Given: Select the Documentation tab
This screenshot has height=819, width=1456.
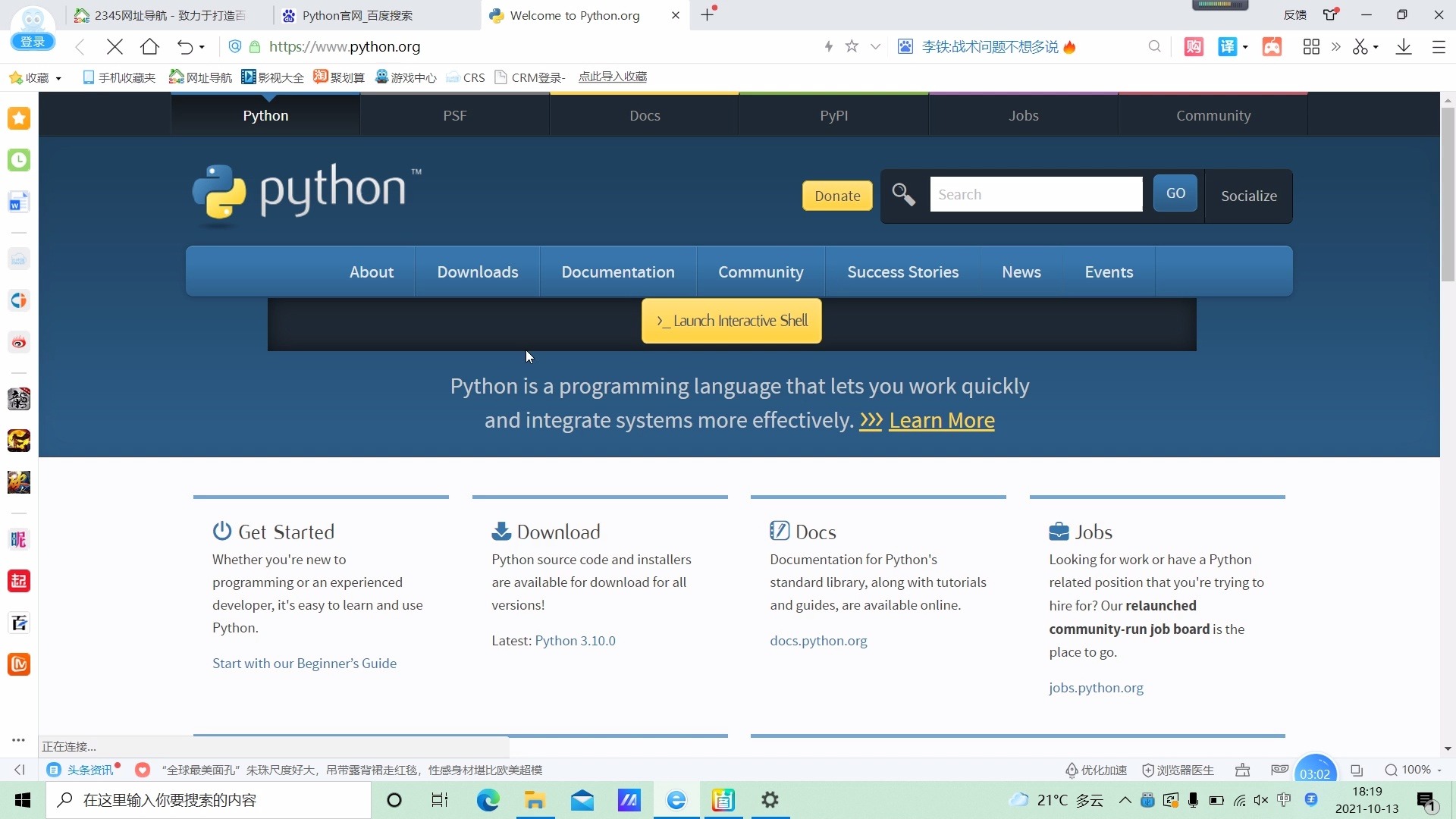Looking at the screenshot, I should point(618,272).
